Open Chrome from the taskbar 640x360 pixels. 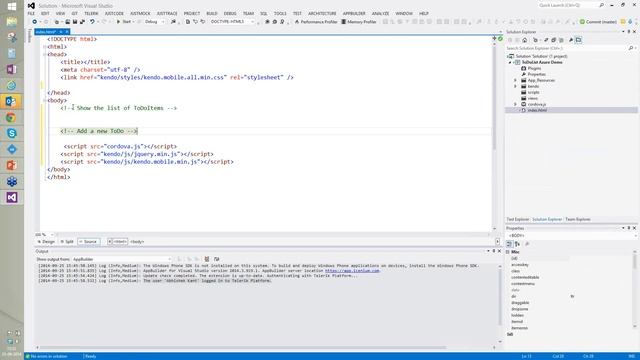point(11,118)
